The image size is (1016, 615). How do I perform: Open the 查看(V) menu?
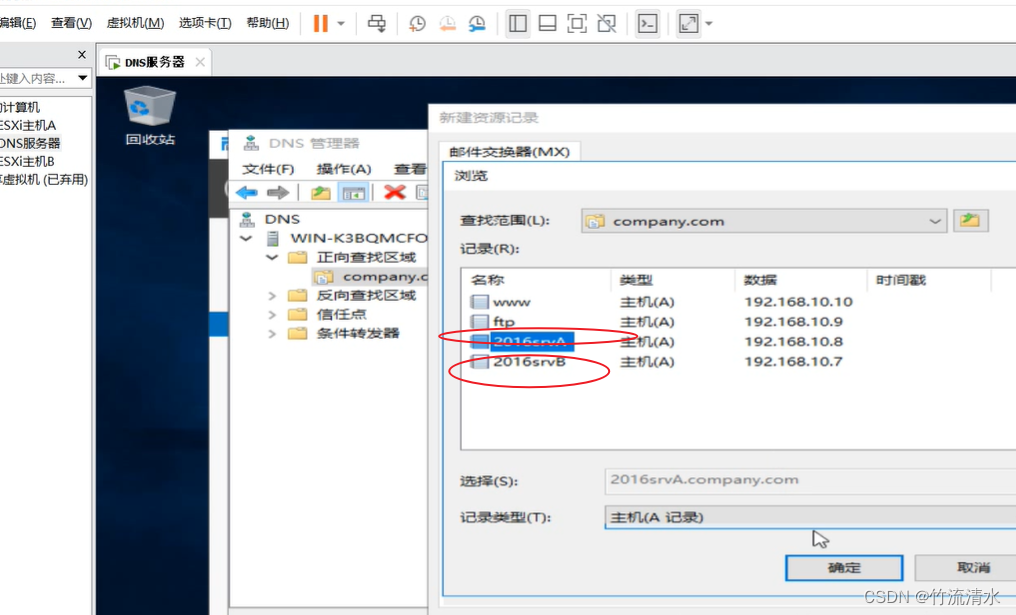[71, 23]
